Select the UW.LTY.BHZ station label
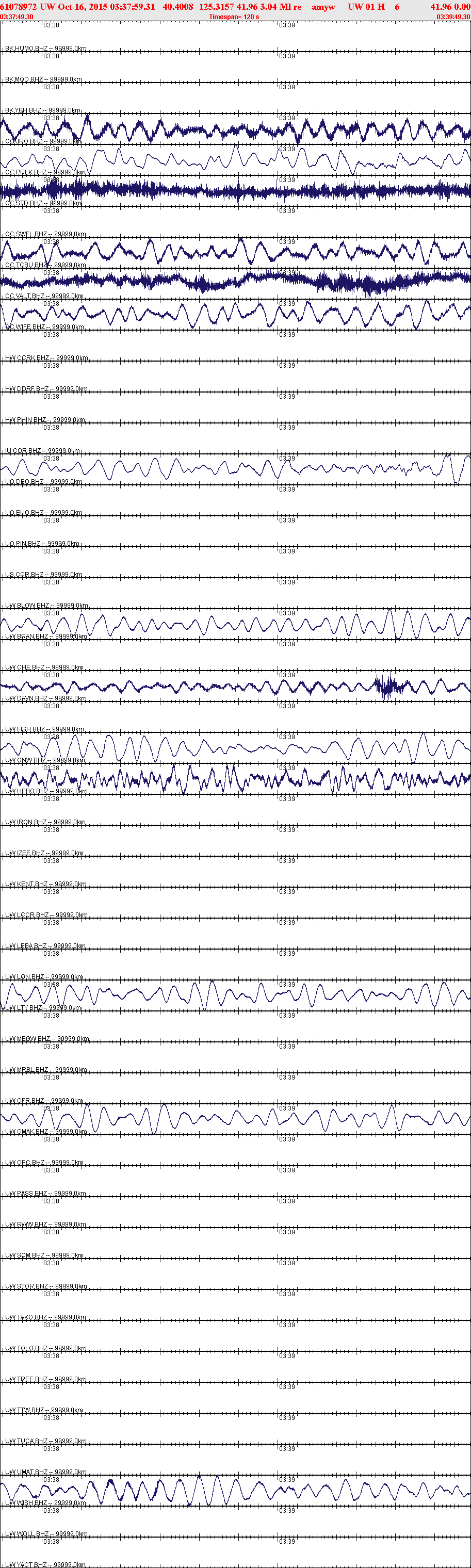This screenshot has height=1568, width=471. coord(43,1008)
